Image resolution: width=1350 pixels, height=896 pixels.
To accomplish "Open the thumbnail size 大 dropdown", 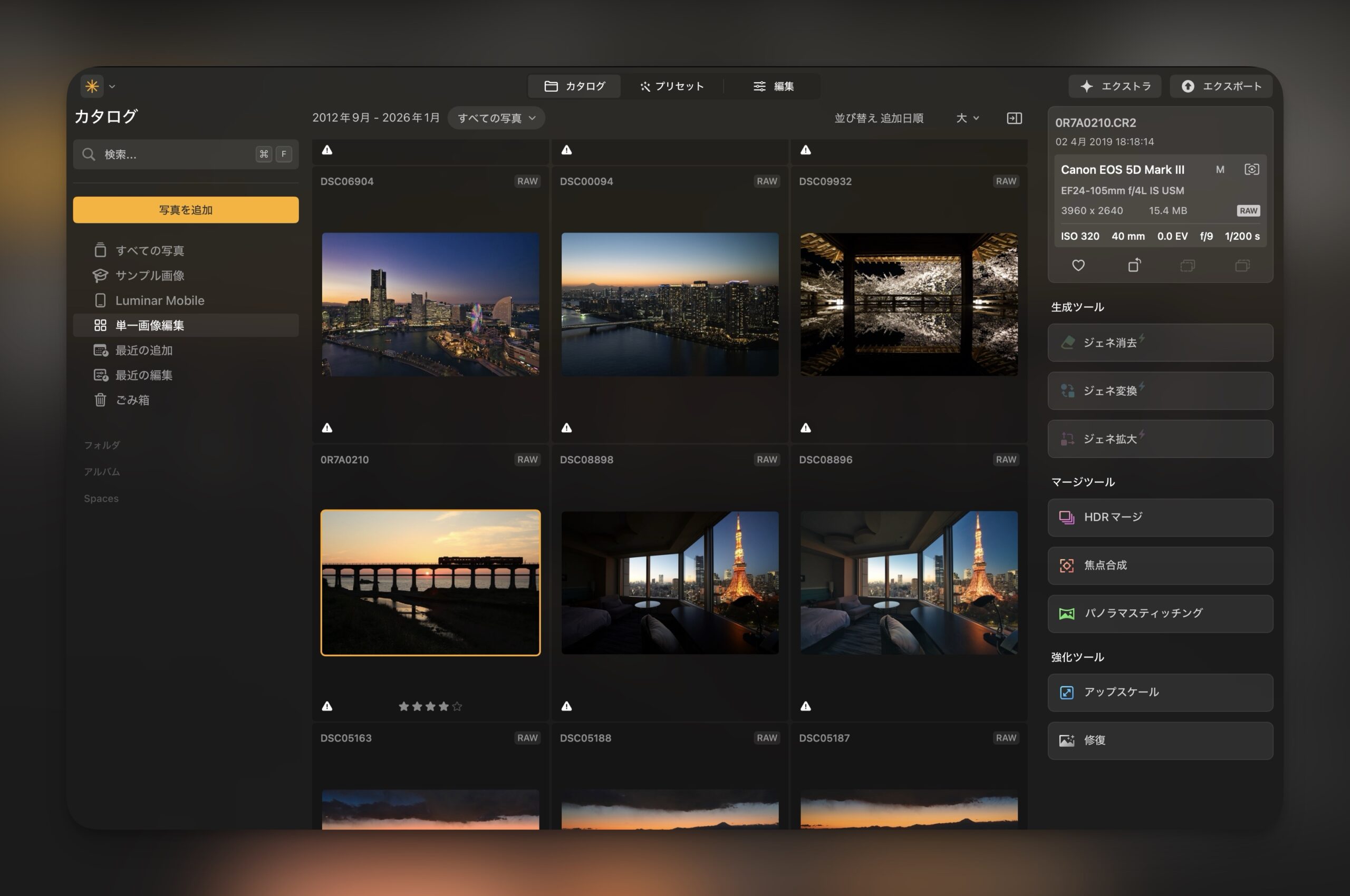I will (x=966, y=118).
